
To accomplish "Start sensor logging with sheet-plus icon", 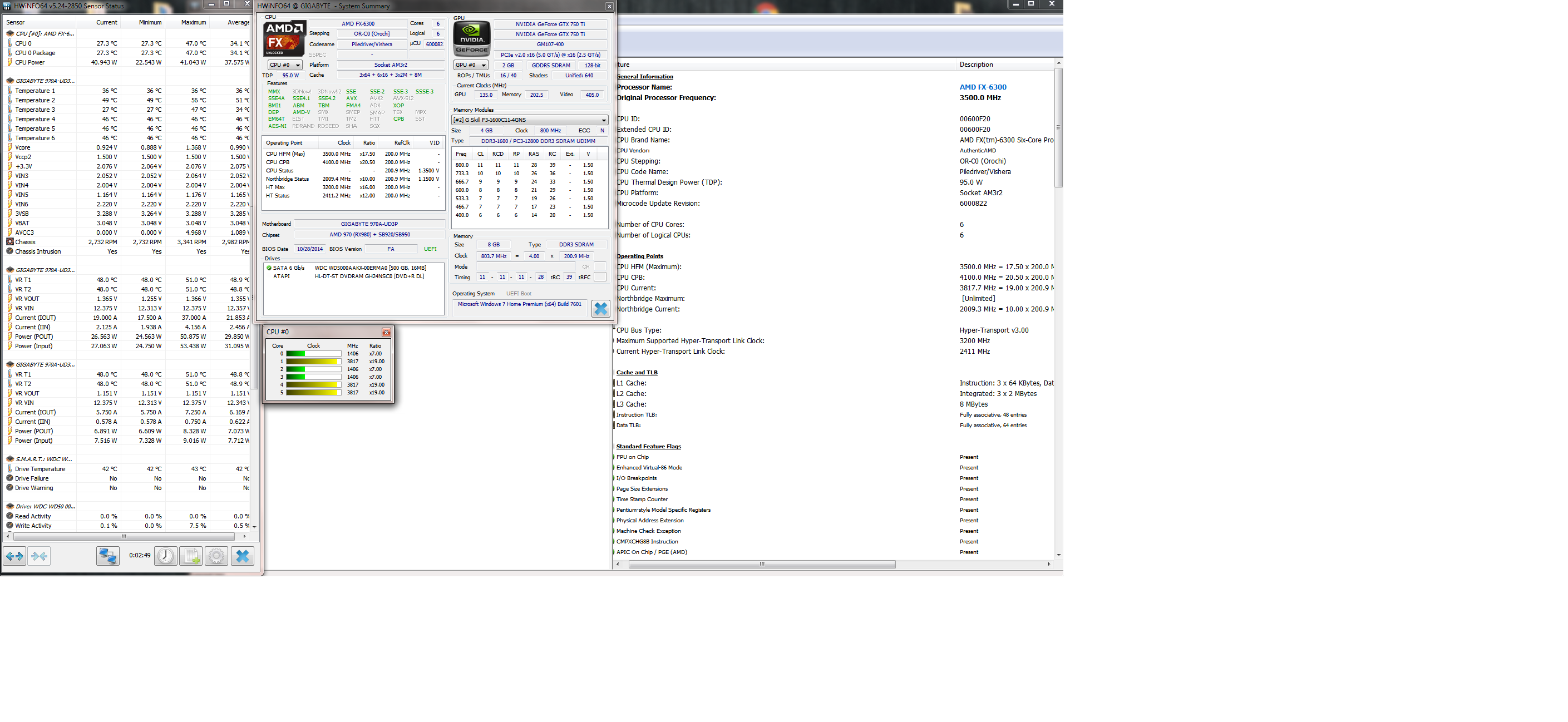I will pos(191,556).
